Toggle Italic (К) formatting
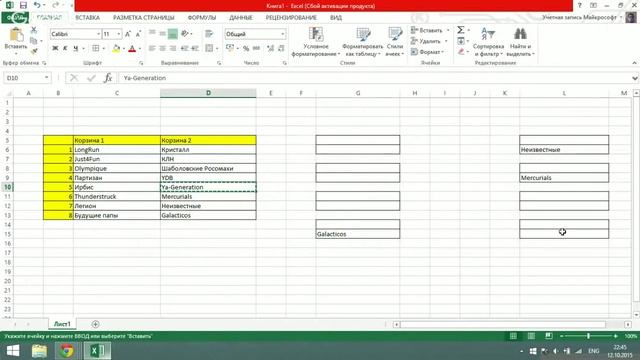This screenshot has height=360, width=640. 65,49
